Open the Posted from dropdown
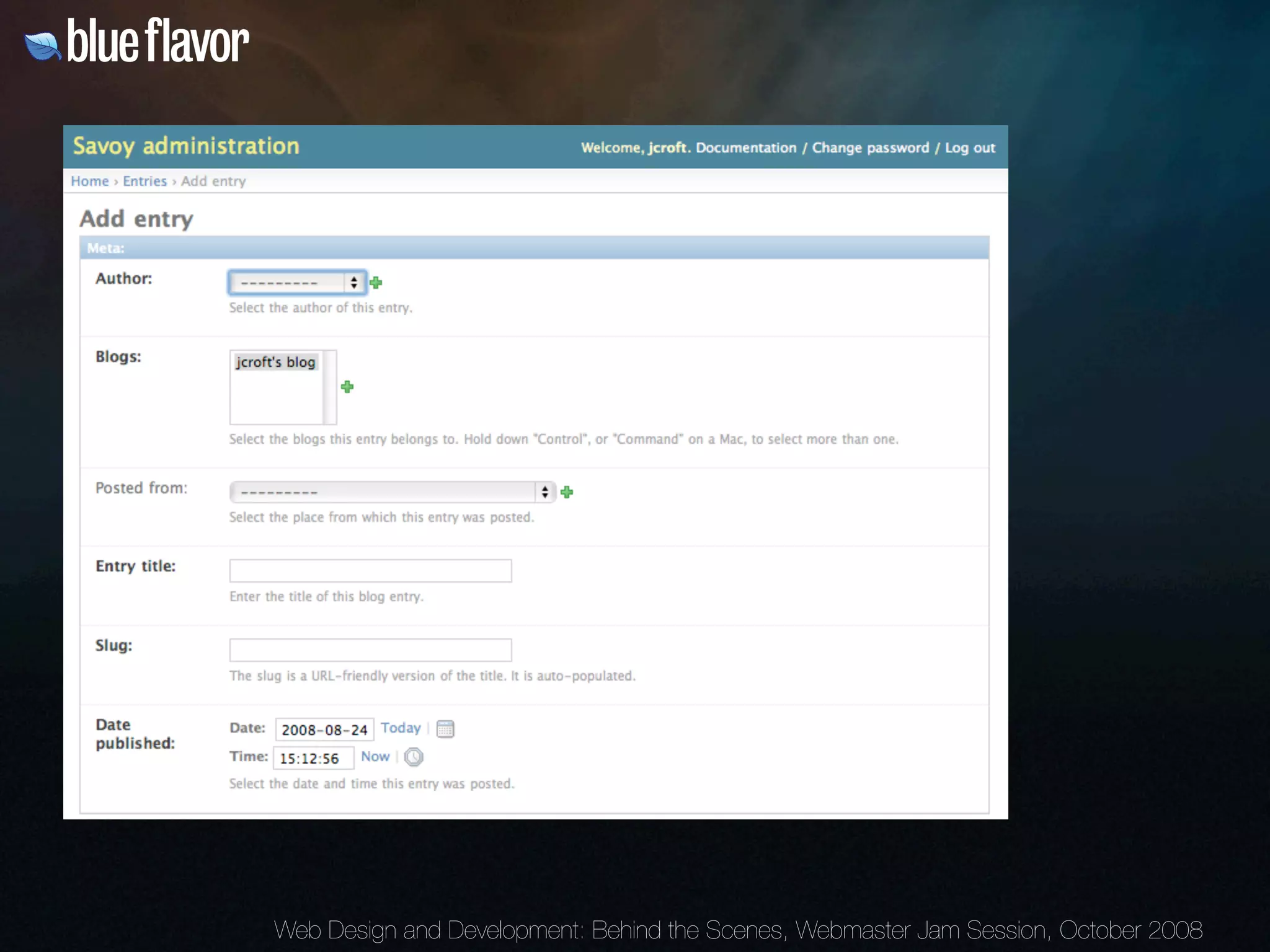 click(392, 492)
